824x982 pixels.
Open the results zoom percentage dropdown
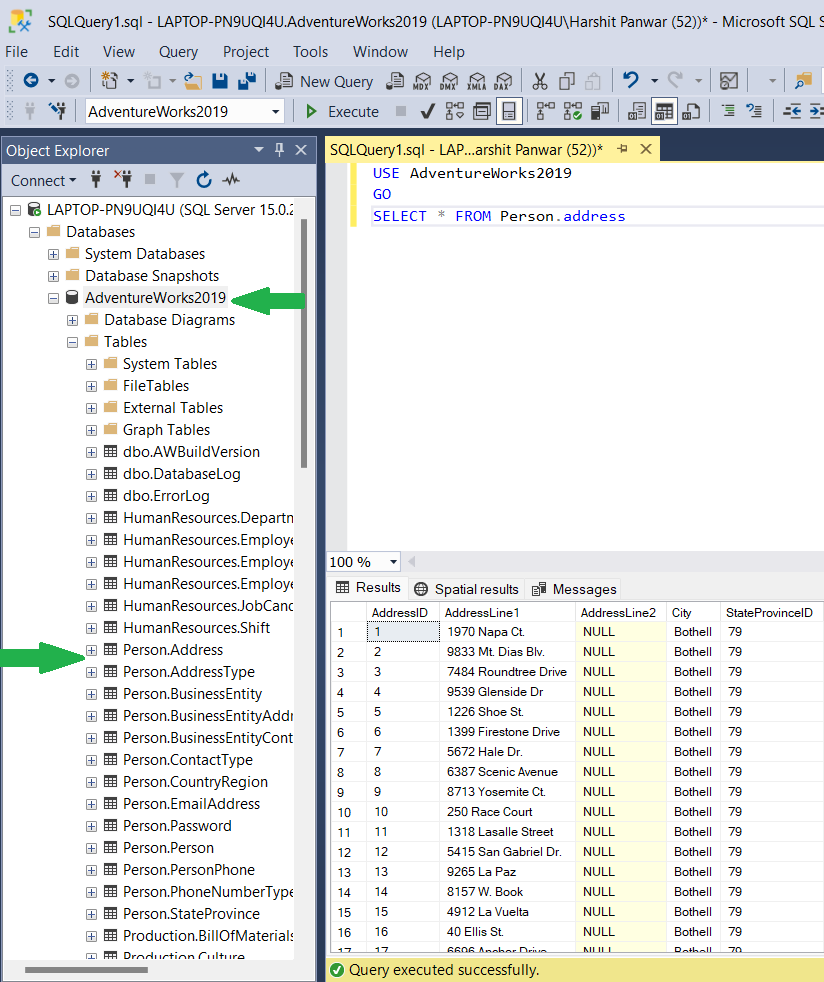pos(394,562)
